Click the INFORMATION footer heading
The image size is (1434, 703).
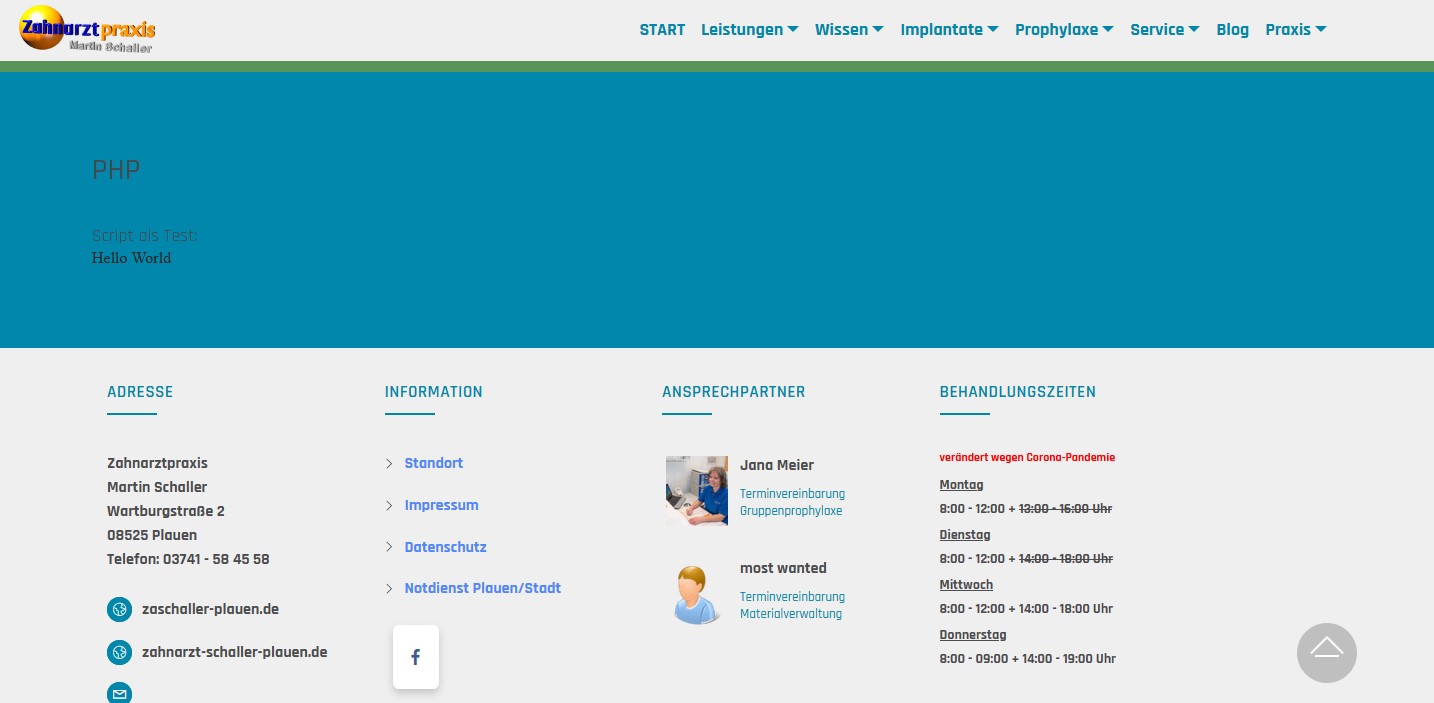click(x=433, y=392)
